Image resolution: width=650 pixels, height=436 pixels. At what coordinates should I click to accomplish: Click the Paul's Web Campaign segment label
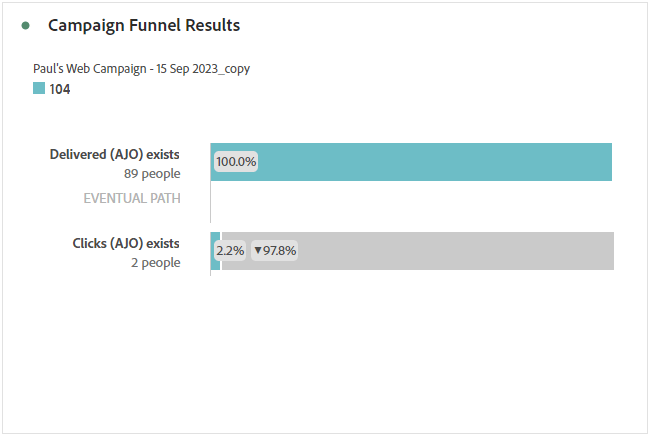141,69
